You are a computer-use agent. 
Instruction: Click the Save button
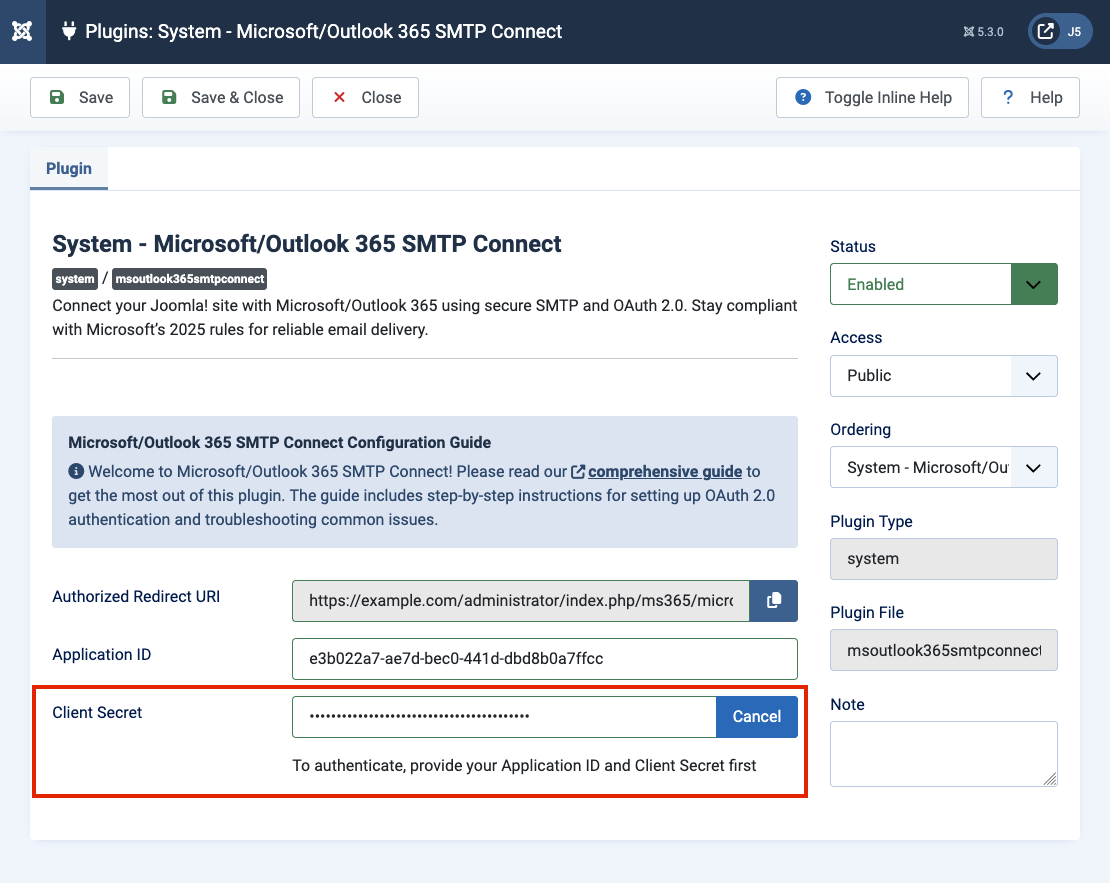[x=80, y=97]
